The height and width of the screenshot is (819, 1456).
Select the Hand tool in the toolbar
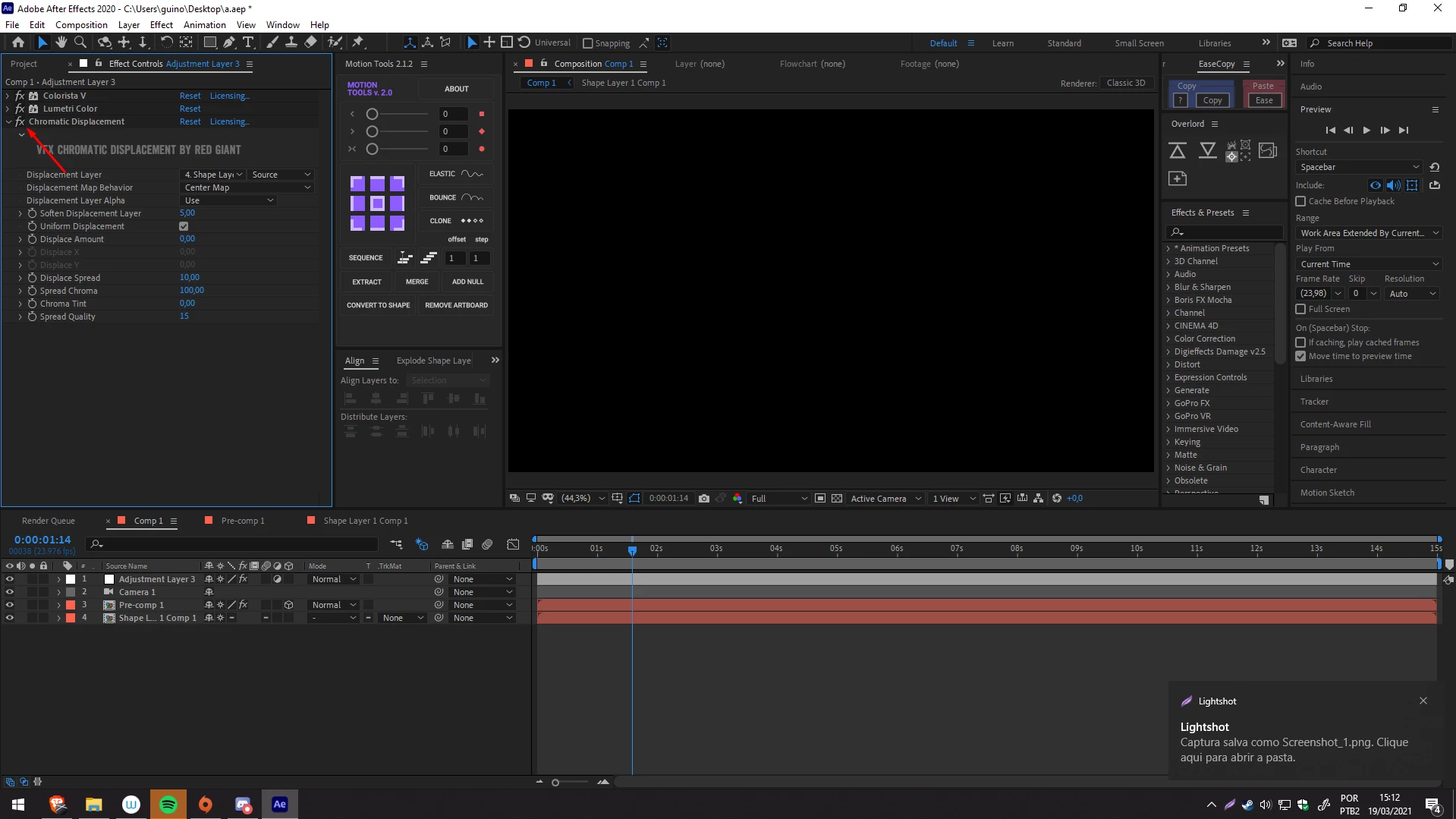(x=61, y=43)
